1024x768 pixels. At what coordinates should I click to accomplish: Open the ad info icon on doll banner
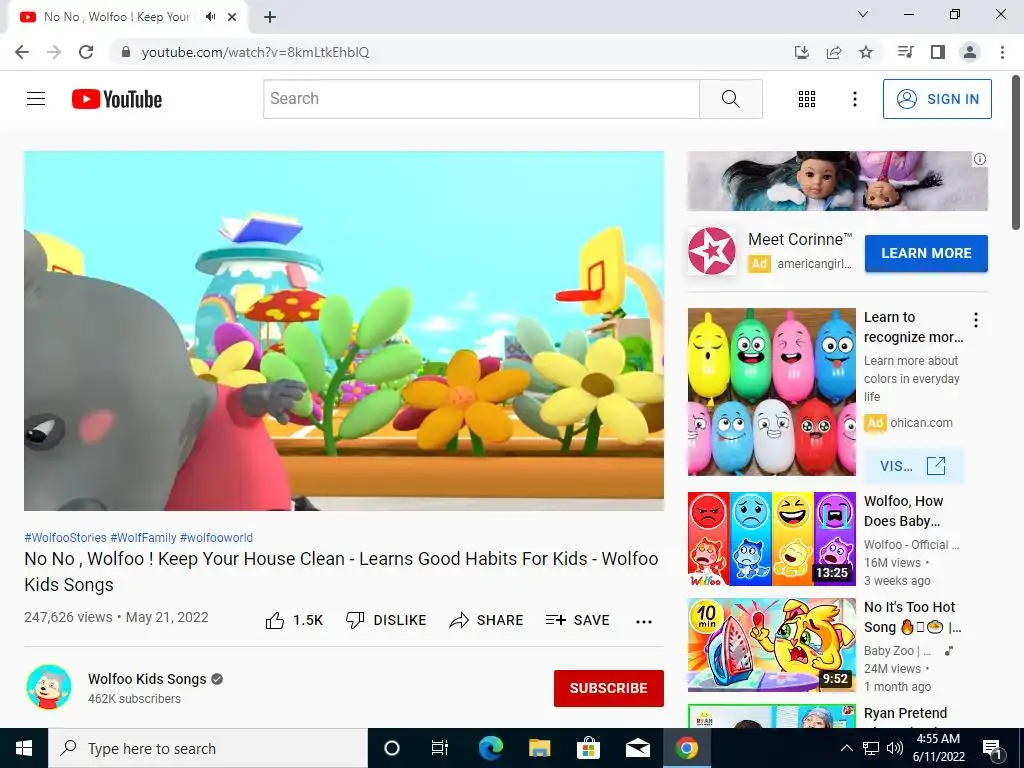pos(980,159)
